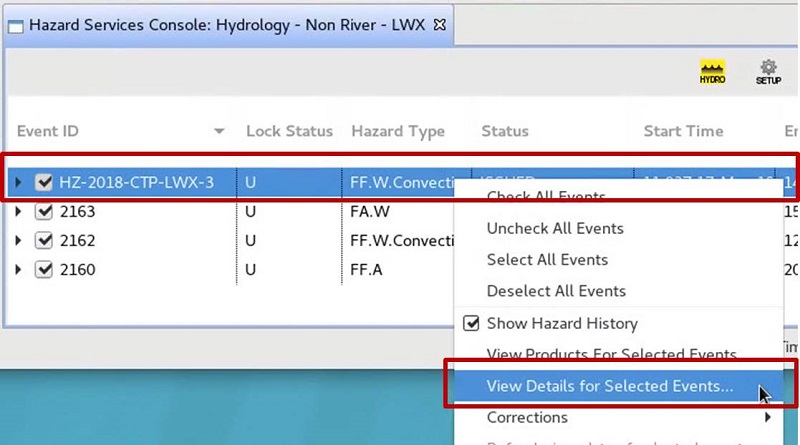The height and width of the screenshot is (445, 800).
Task: Expand the HZ-2018-CTP-LWX-3 row
Action: (18, 182)
